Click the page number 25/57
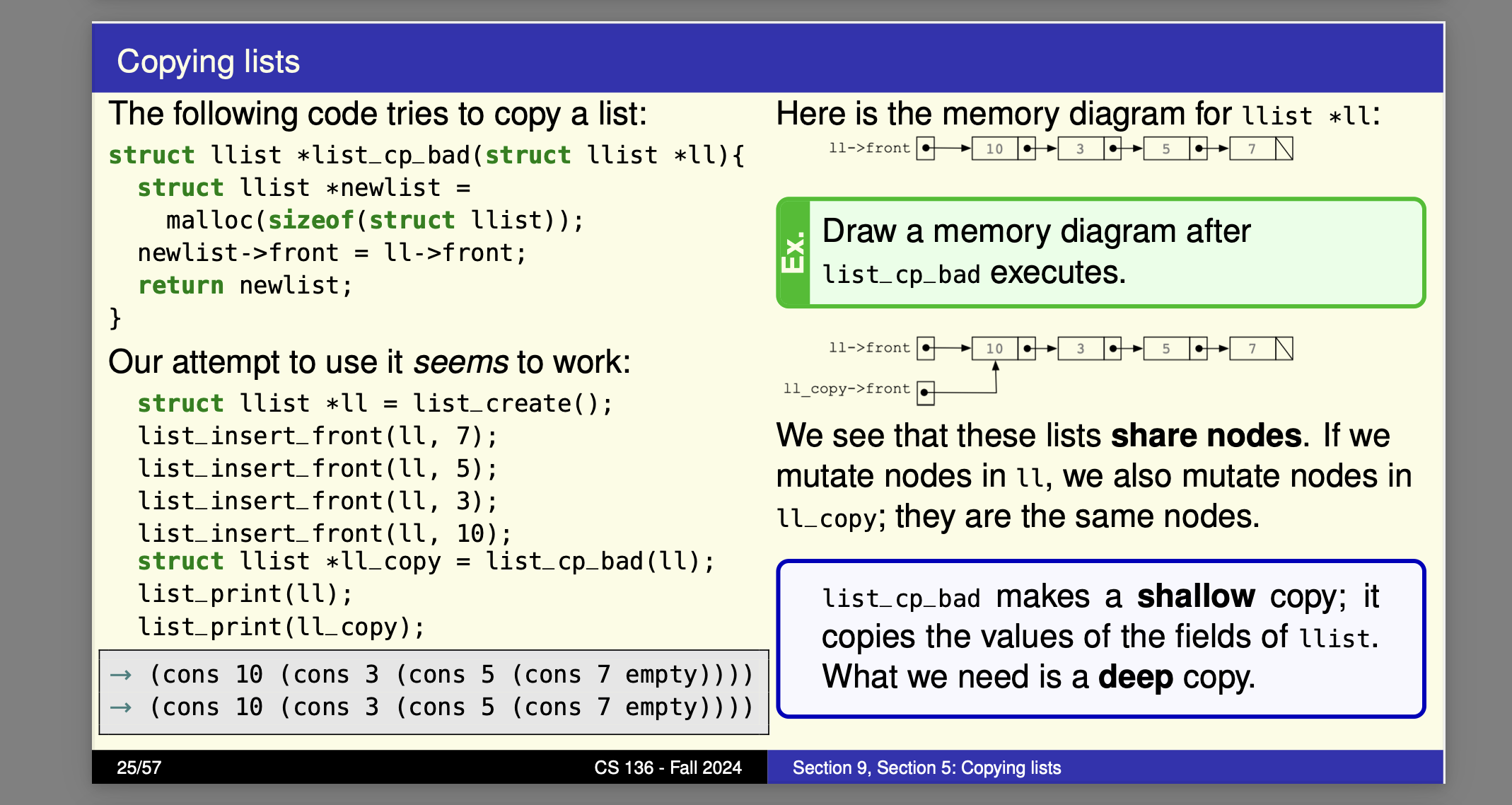This screenshot has height=805, width=1512. (139, 768)
